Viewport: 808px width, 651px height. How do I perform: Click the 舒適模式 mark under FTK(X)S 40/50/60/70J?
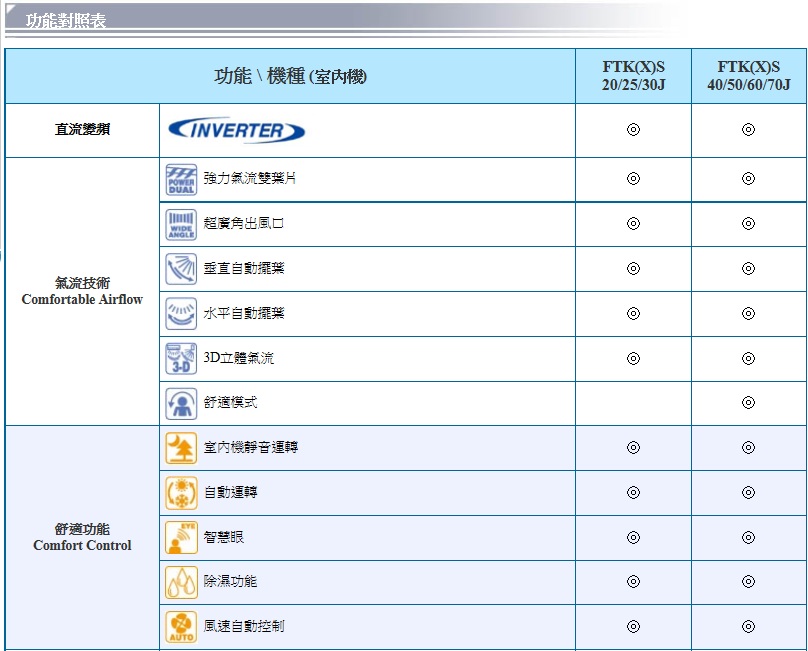[x=748, y=403]
